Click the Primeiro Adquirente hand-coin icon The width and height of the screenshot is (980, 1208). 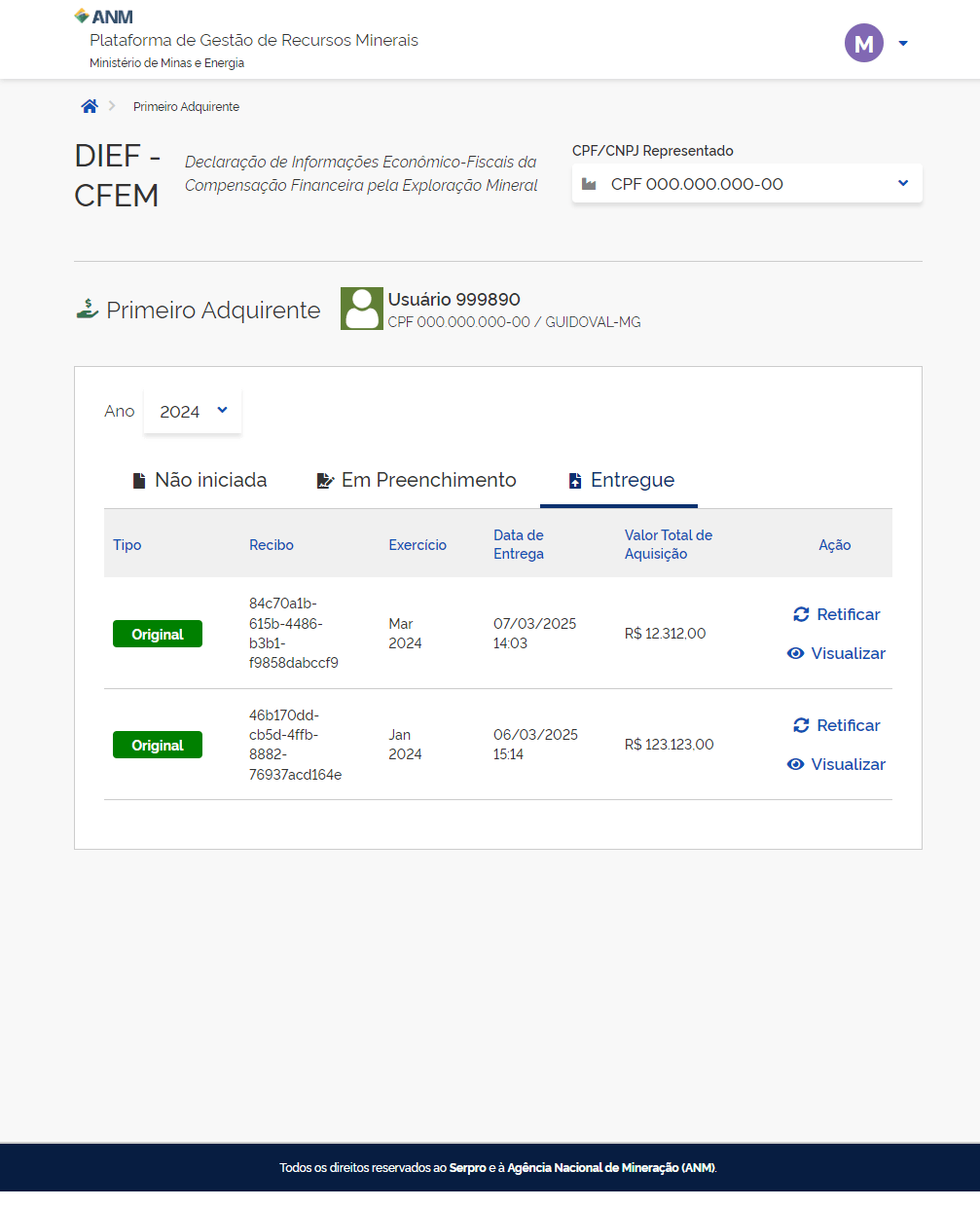click(x=88, y=310)
